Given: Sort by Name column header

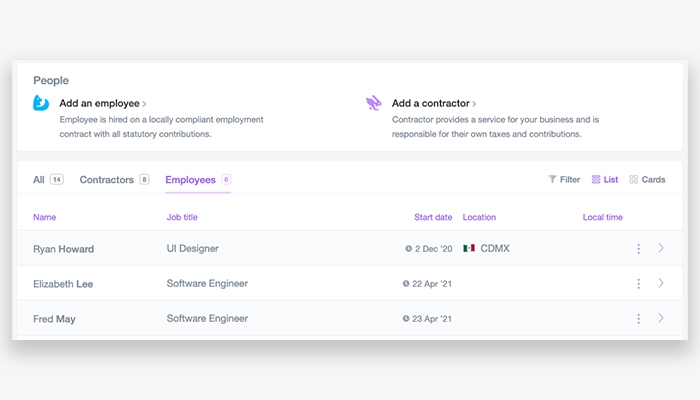Looking at the screenshot, I should 45,217.
